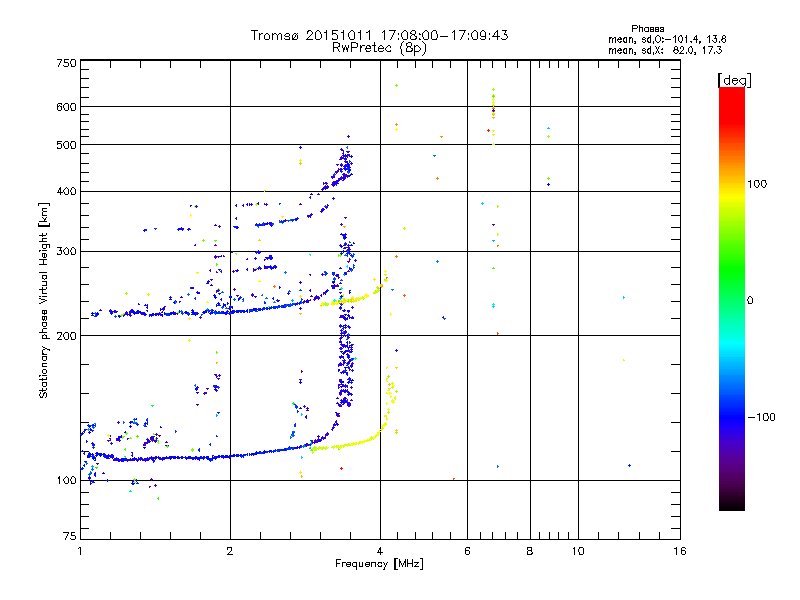Click the 'RwPretec (8p)' subtitle
The width and height of the screenshot is (800, 600).
tap(380, 48)
